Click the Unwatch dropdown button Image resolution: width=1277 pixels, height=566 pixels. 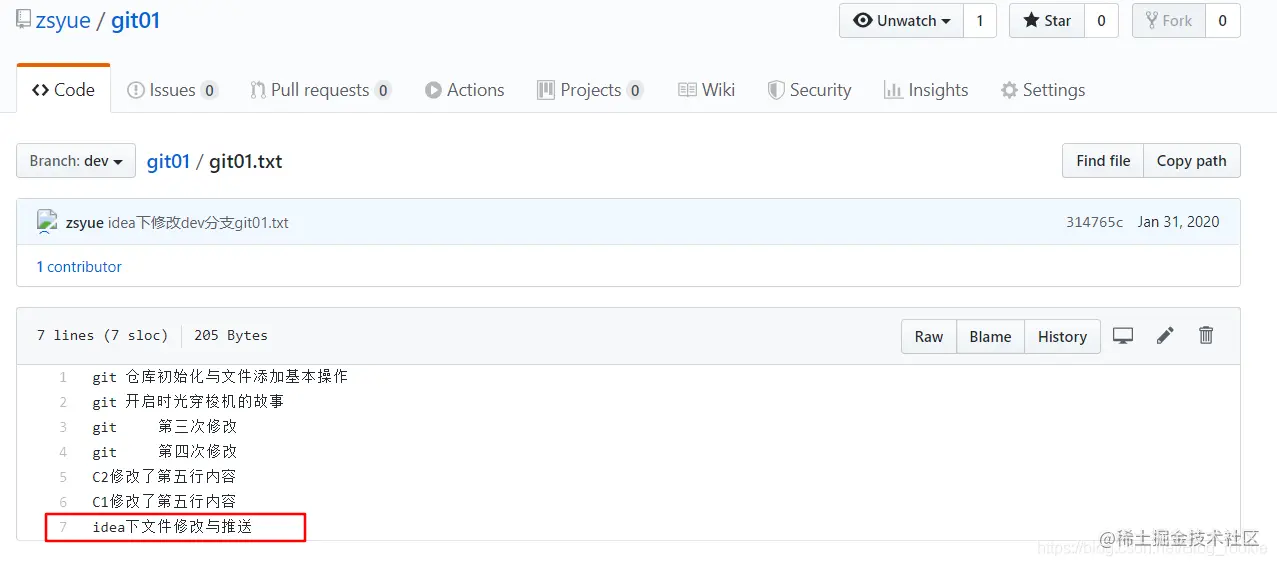click(x=901, y=21)
